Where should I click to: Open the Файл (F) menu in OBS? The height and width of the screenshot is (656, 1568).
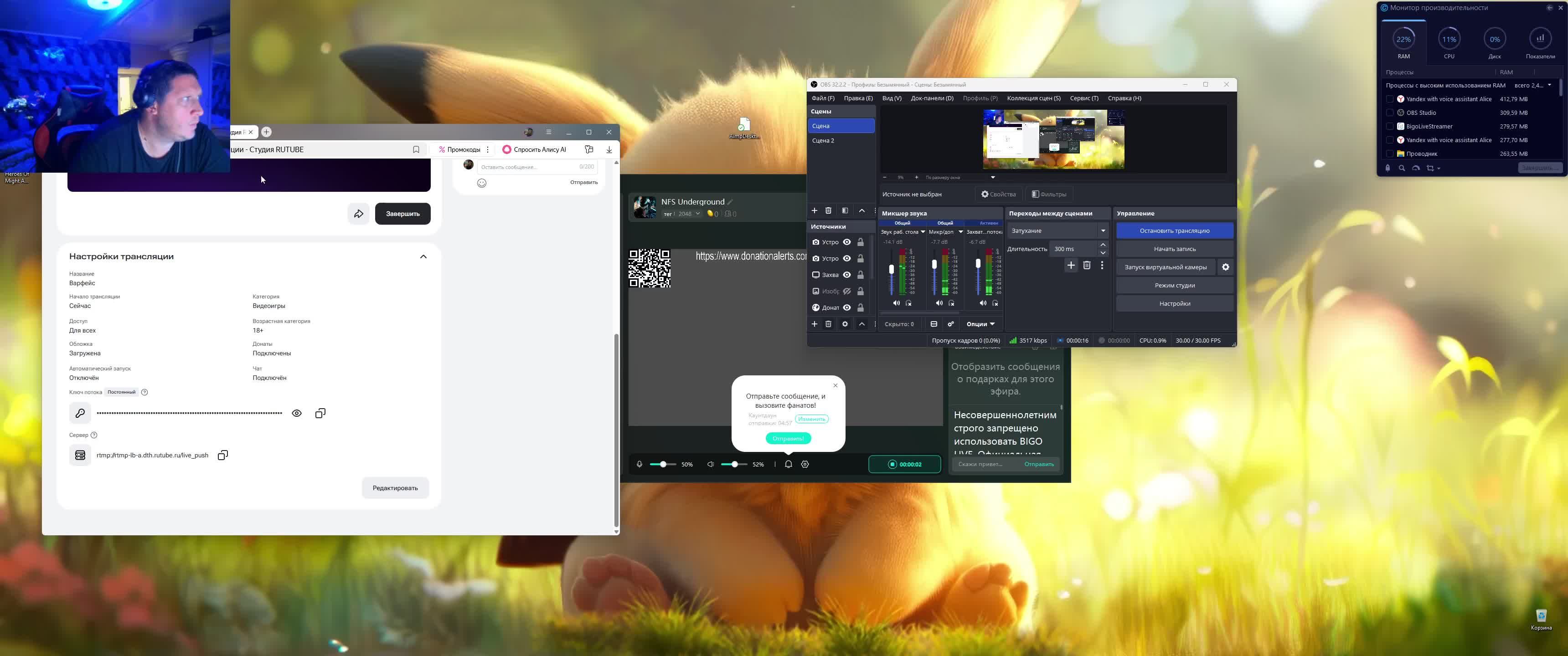coord(823,98)
